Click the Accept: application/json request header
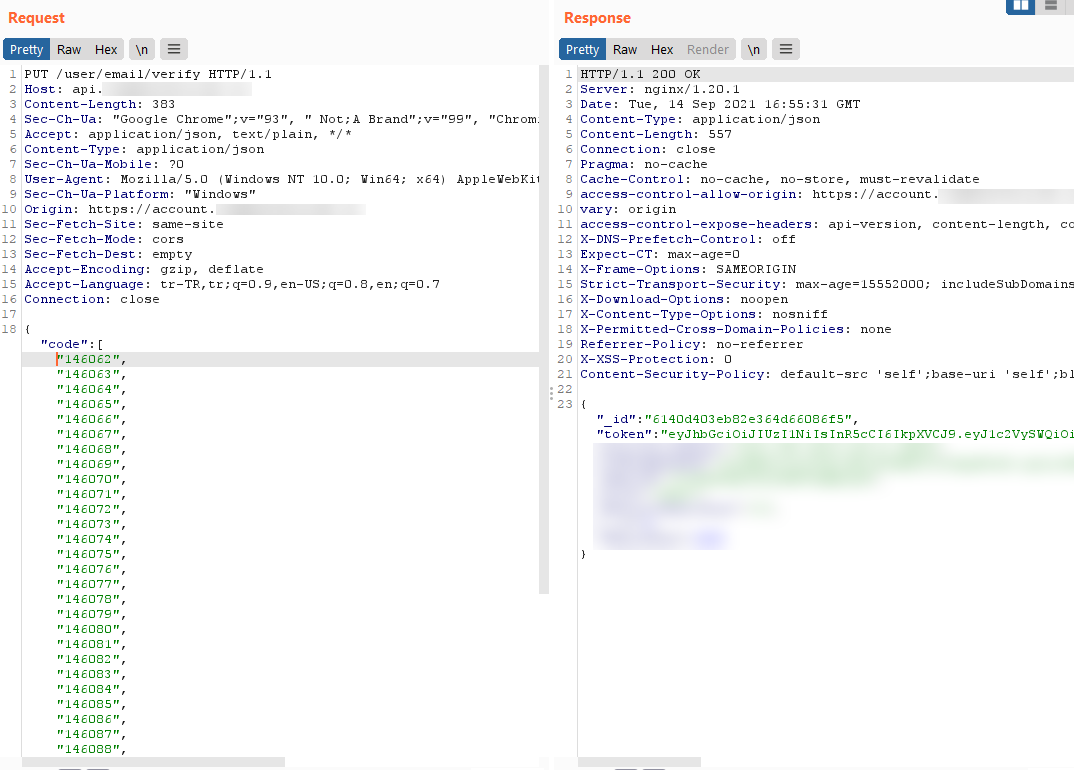 coord(188,134)
